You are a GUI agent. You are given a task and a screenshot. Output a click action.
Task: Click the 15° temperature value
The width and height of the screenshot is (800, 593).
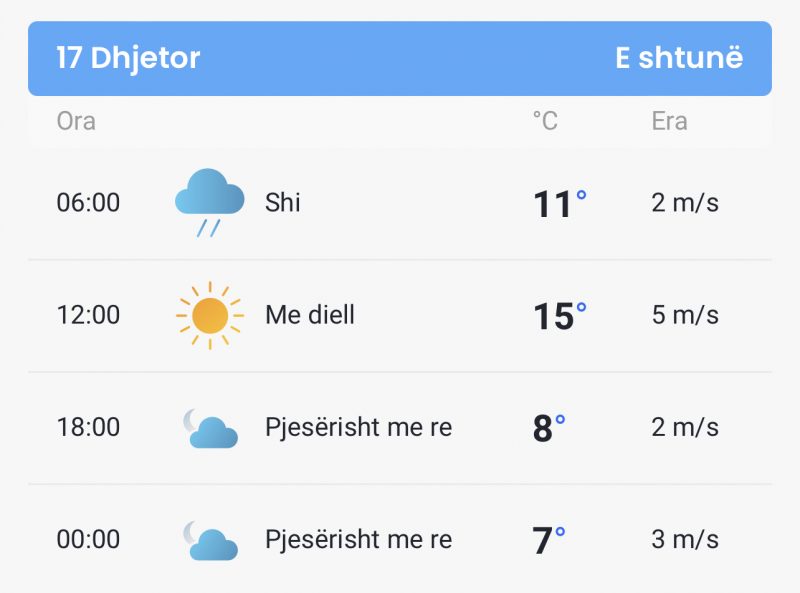(560, 316)
